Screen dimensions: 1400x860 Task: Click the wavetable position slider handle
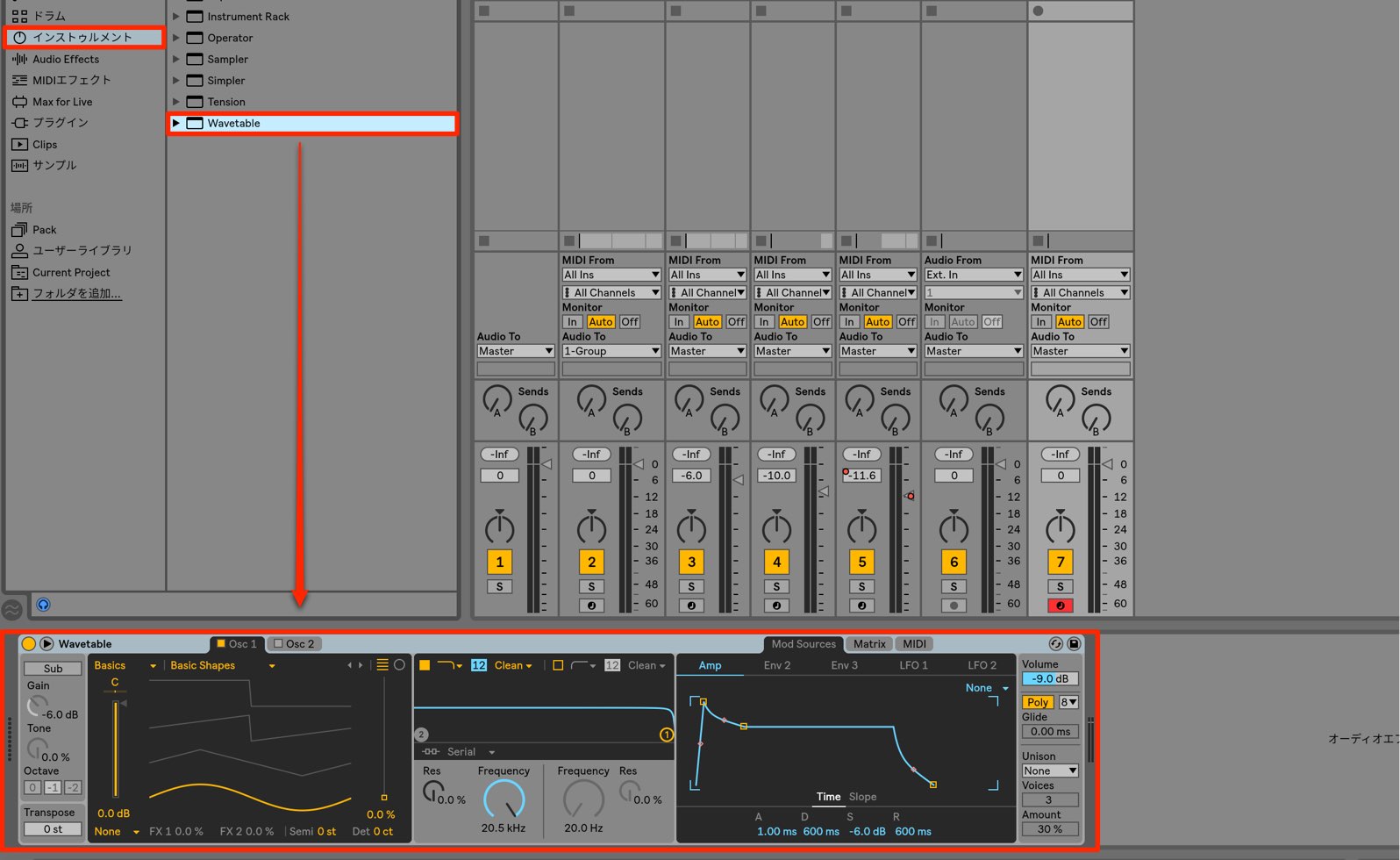tap(383, 798)
